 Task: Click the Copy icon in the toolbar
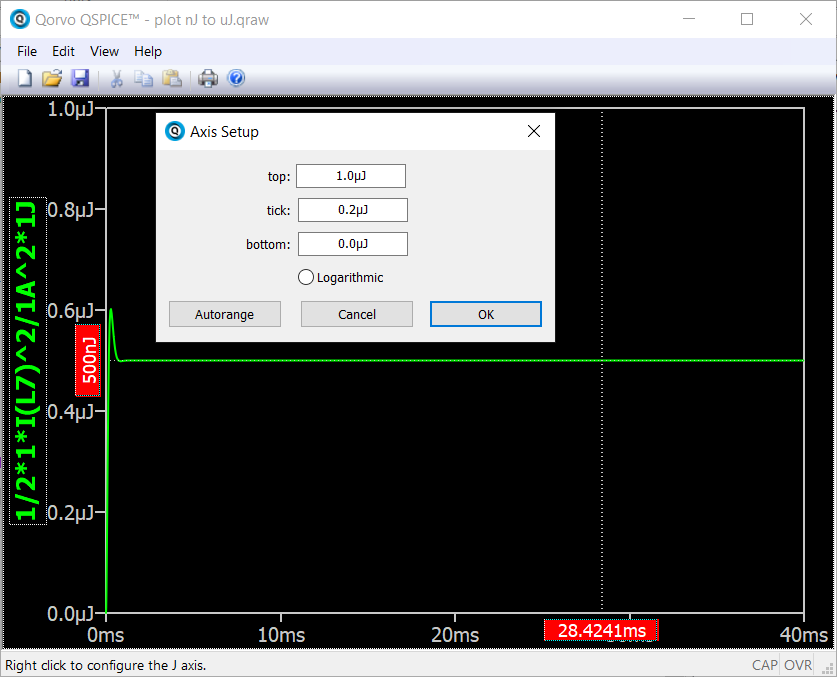coord(143,78)
